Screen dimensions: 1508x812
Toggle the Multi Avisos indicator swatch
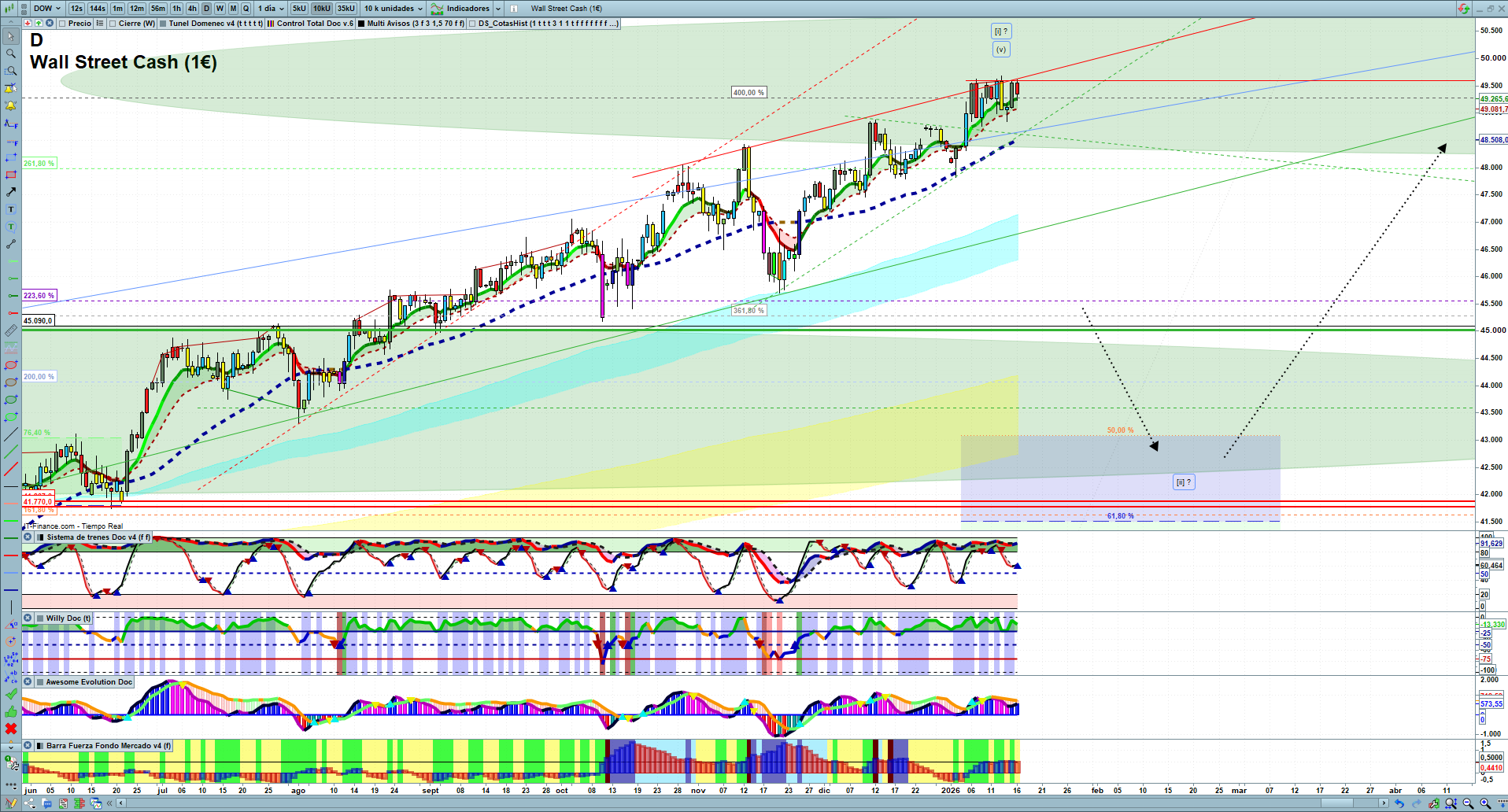(x=361, y=24)
